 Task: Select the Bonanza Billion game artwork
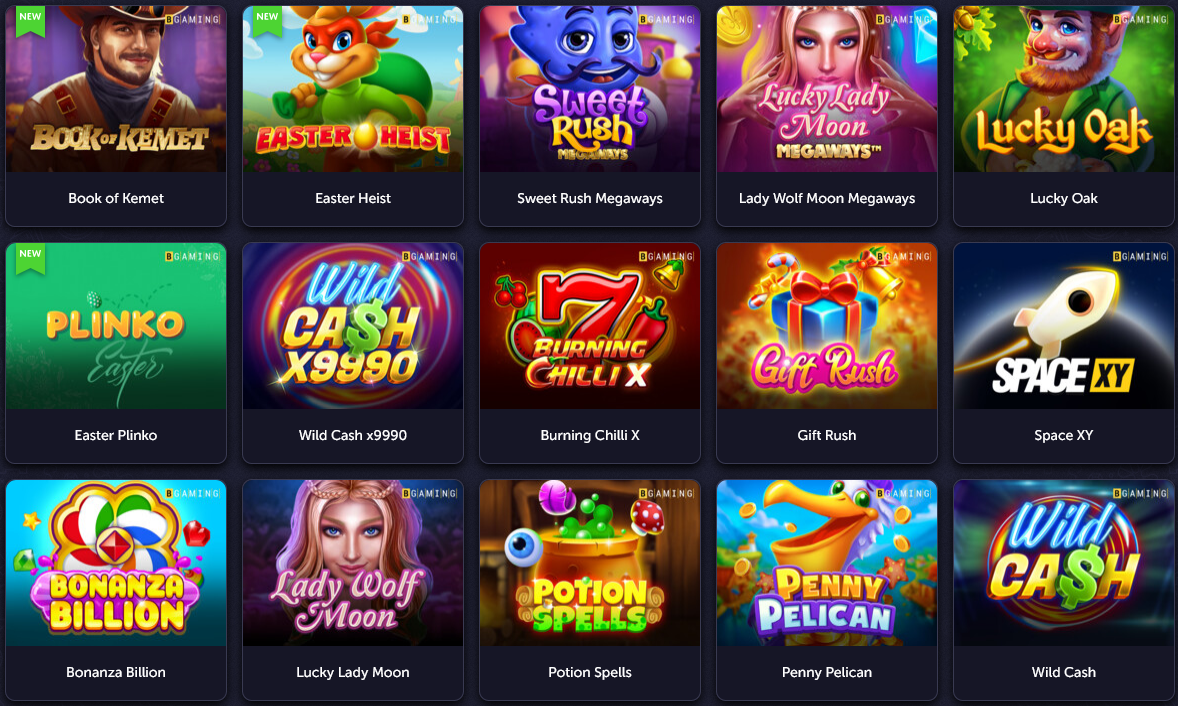116,563
